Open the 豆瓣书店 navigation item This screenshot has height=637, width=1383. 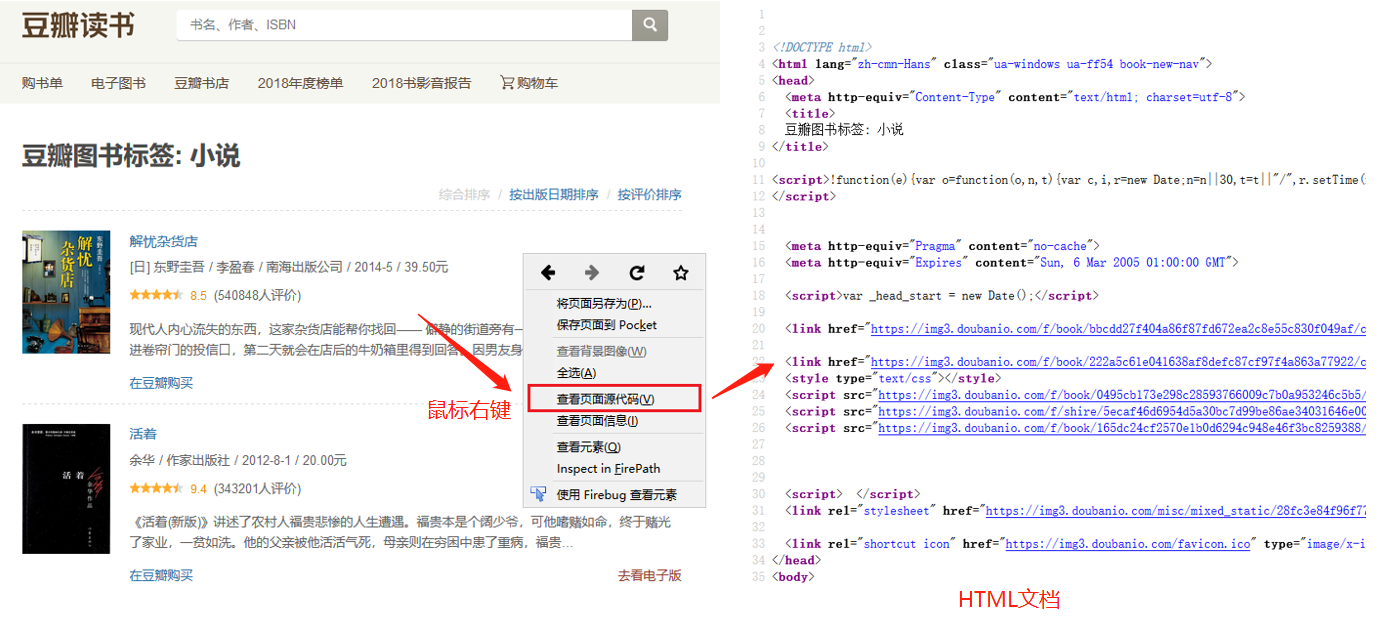coord(201,83)
